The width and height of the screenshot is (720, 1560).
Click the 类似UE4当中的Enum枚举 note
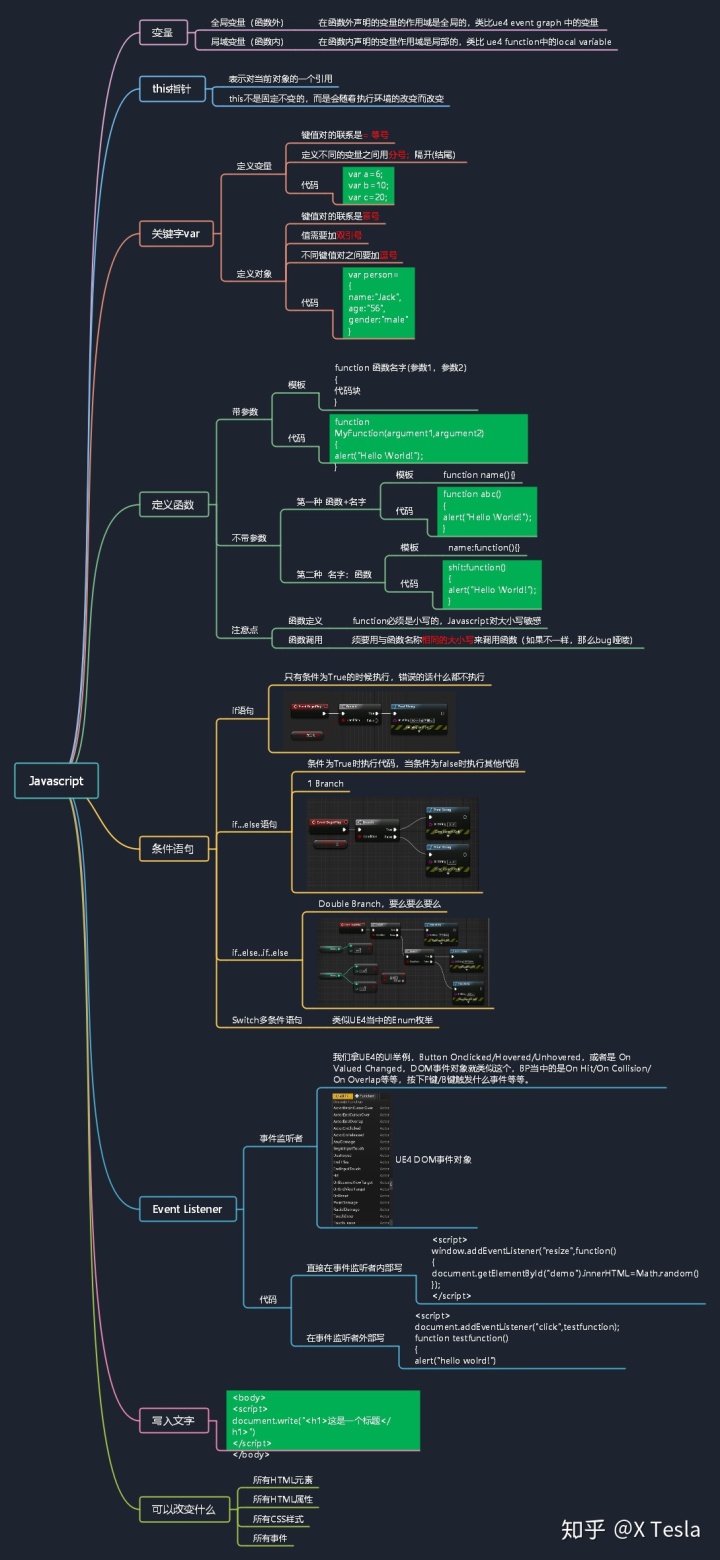[x=383, y=1020]
